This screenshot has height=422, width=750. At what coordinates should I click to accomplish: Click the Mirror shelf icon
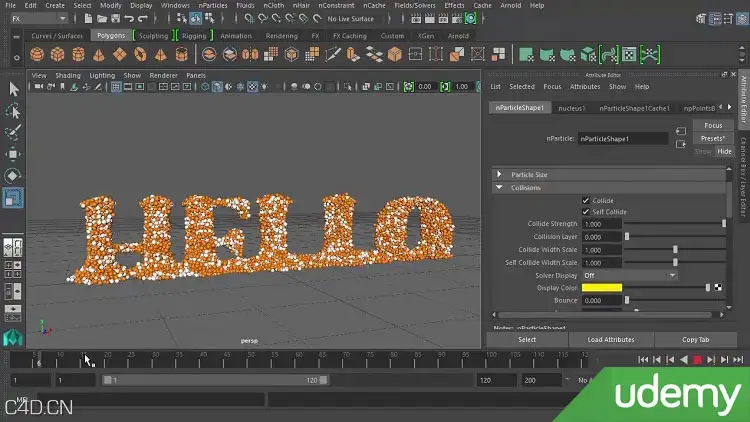250,54
